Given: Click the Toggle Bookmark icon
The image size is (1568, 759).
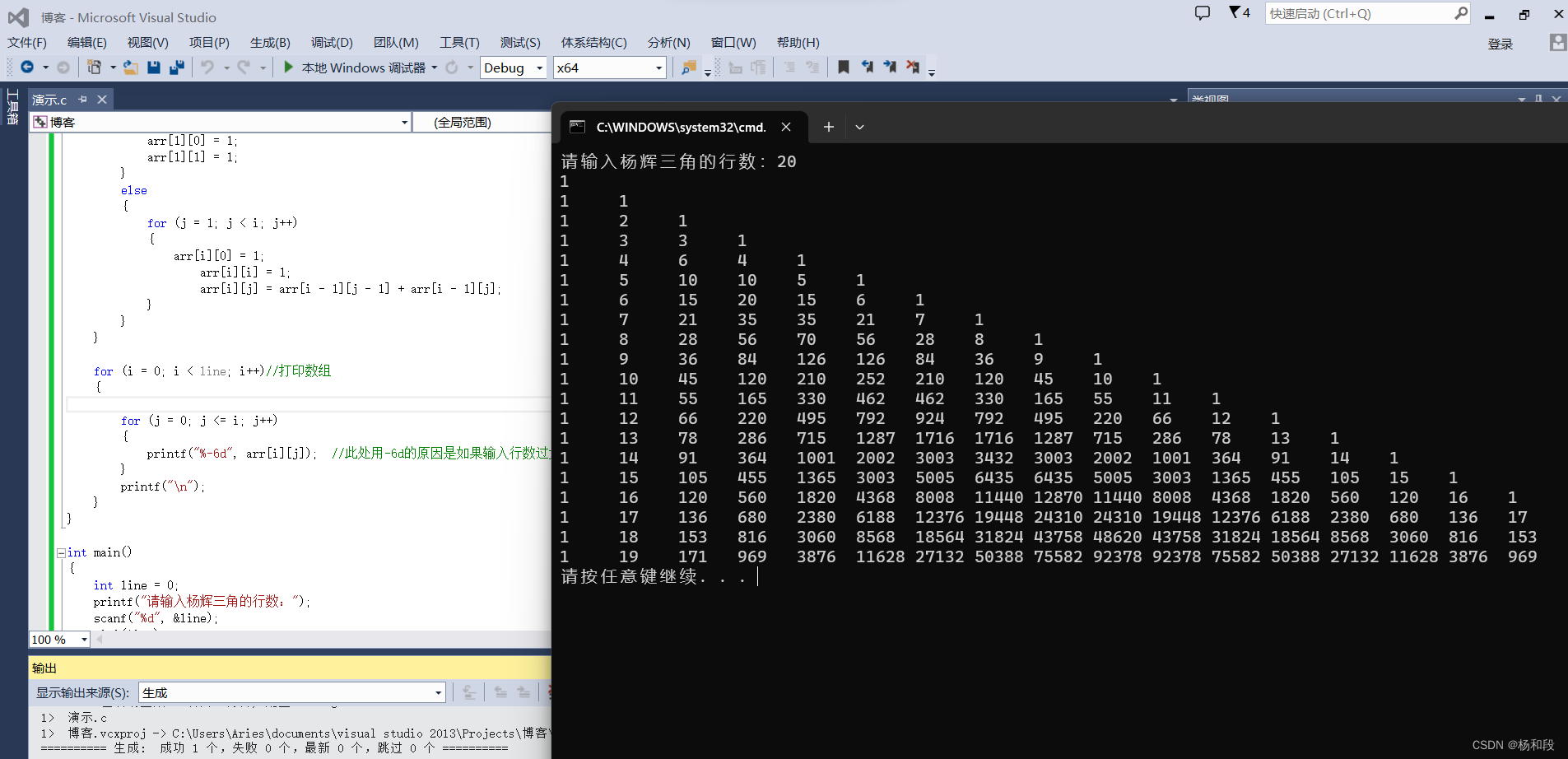Looking at the screenshot, I should point(844,68).
